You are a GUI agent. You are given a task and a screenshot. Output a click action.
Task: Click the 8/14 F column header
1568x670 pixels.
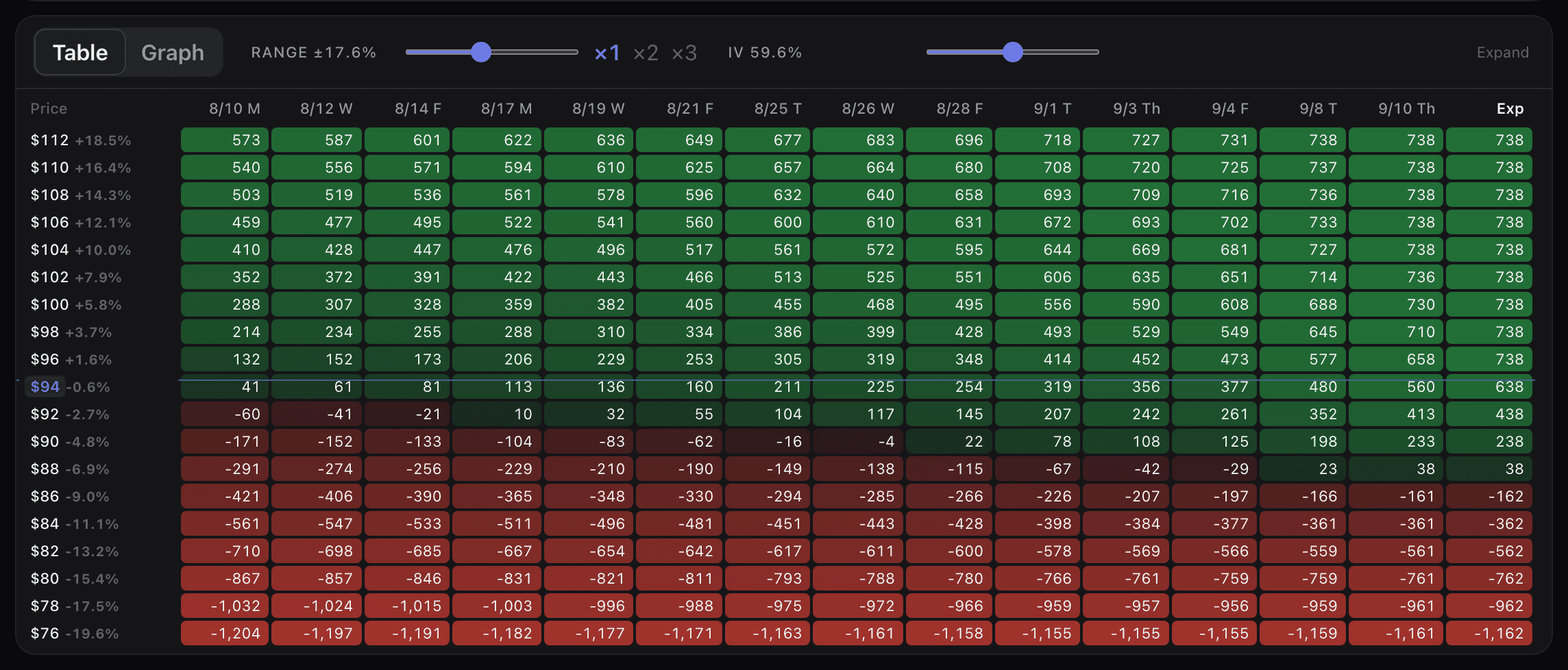[418, 109]
